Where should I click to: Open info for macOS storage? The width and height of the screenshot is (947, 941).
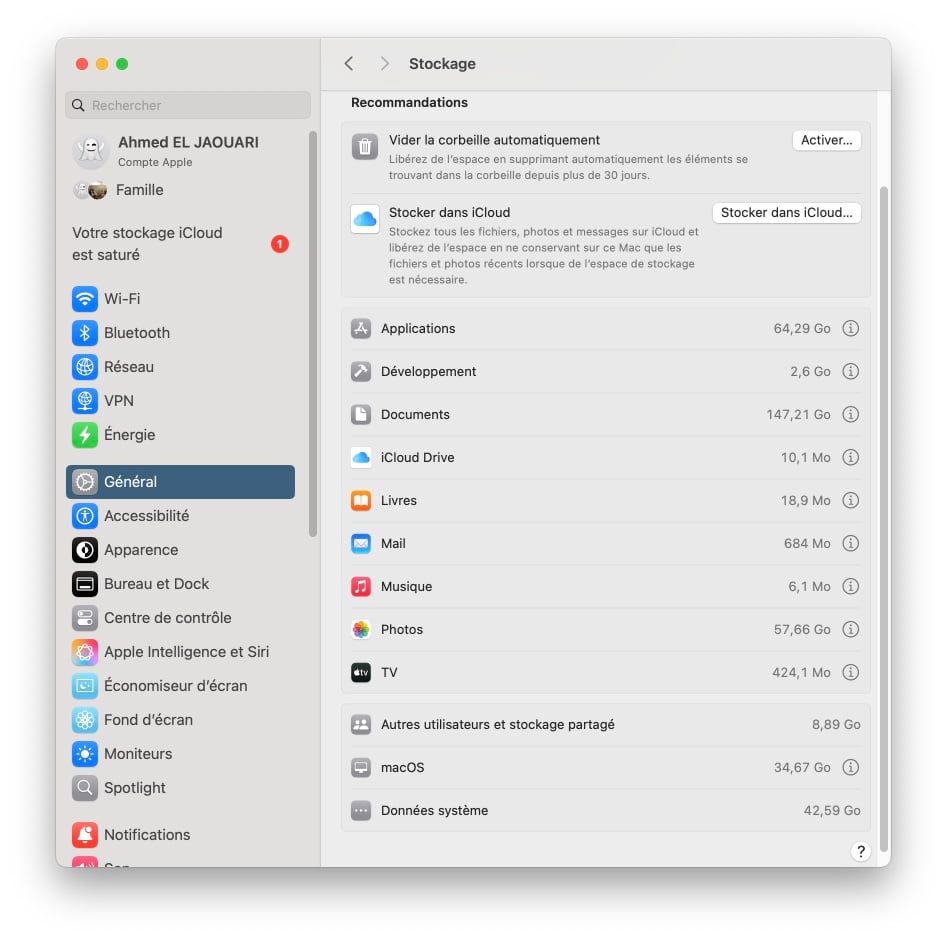[x=850, y=767]
